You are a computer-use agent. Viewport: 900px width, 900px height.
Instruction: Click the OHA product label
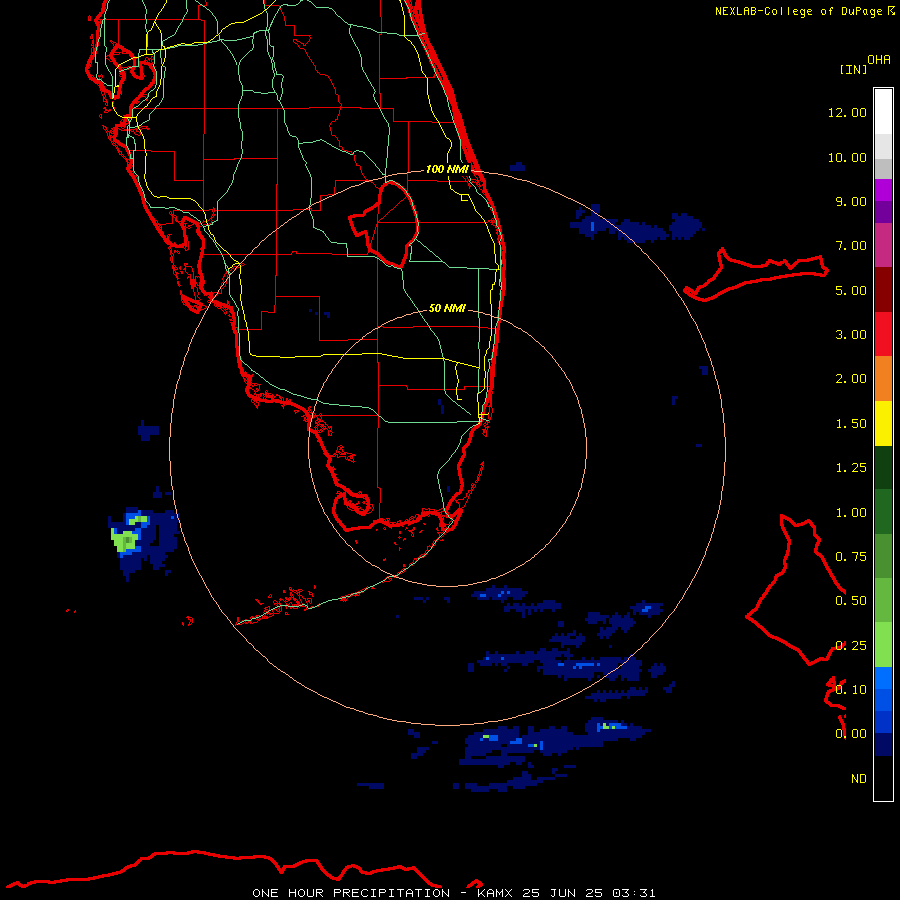click(x=879, y=59)
